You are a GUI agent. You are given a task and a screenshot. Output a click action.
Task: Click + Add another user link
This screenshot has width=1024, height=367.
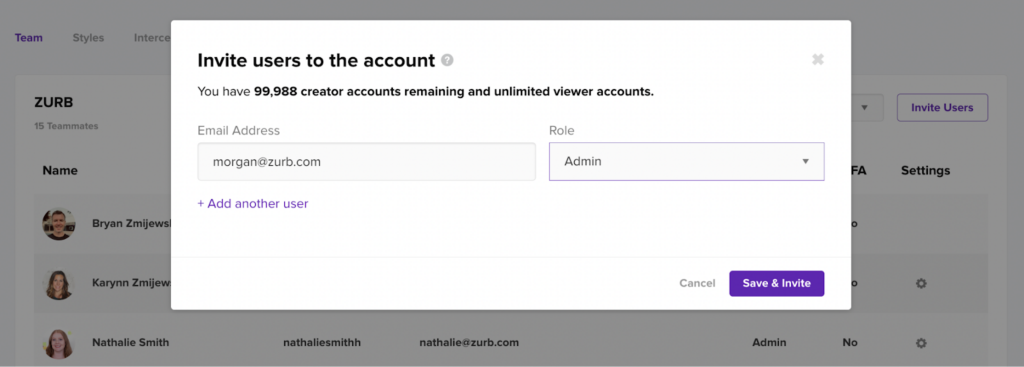point(253,204)
